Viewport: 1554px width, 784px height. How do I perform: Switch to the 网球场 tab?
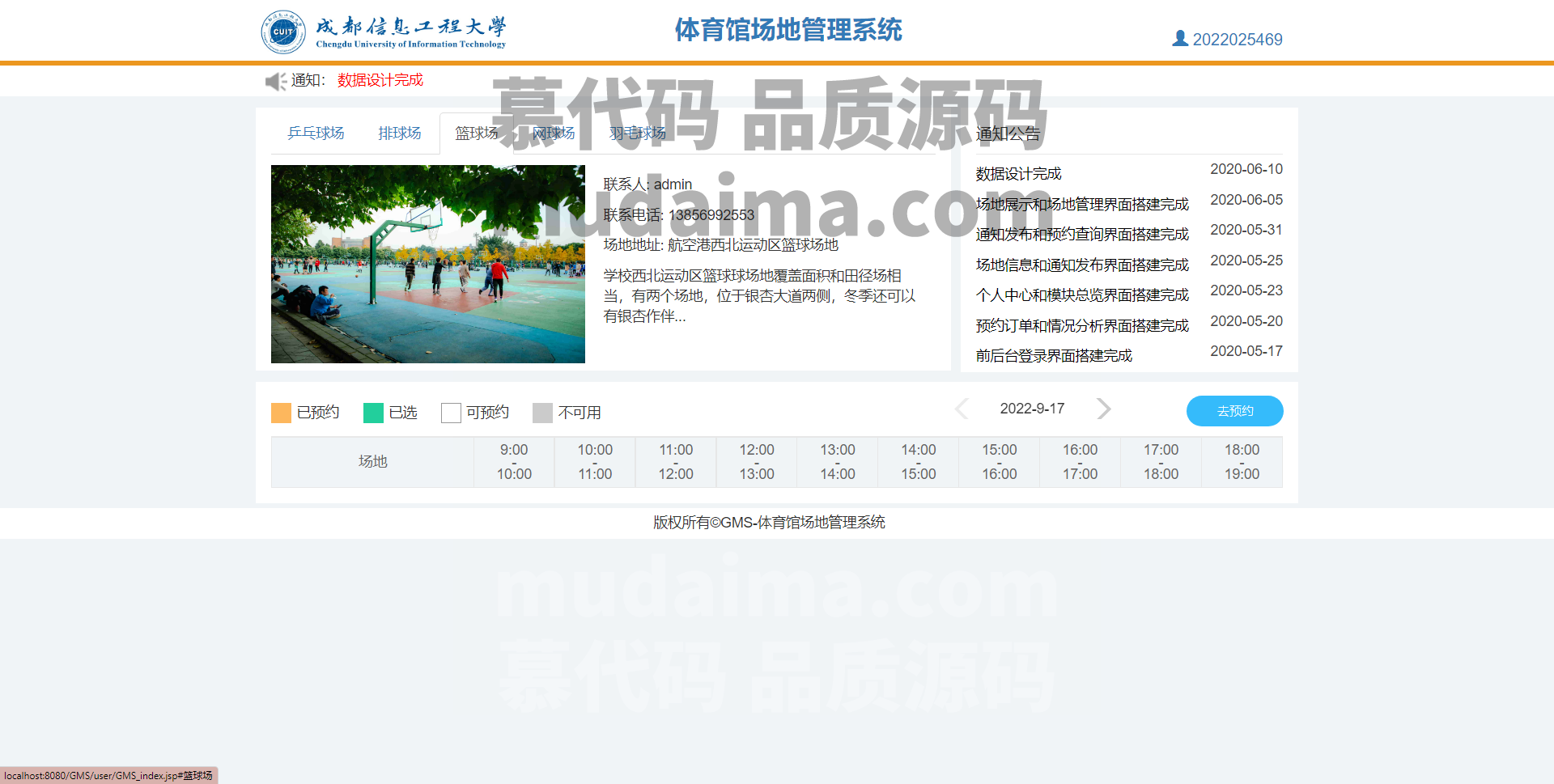click(x=554, y=133)
